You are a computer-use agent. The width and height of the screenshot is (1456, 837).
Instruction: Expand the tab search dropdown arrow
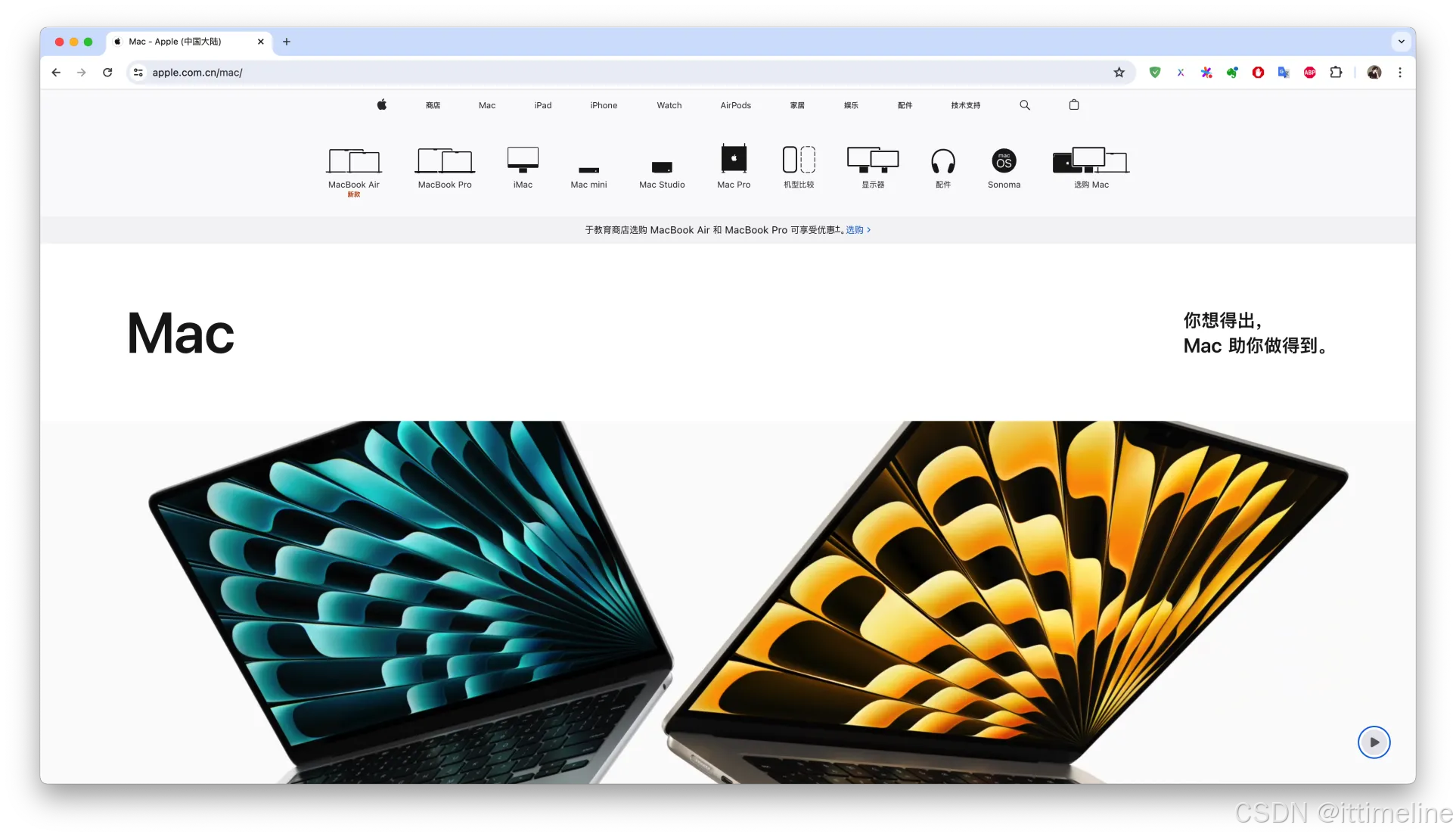[x=1401, y=42]
